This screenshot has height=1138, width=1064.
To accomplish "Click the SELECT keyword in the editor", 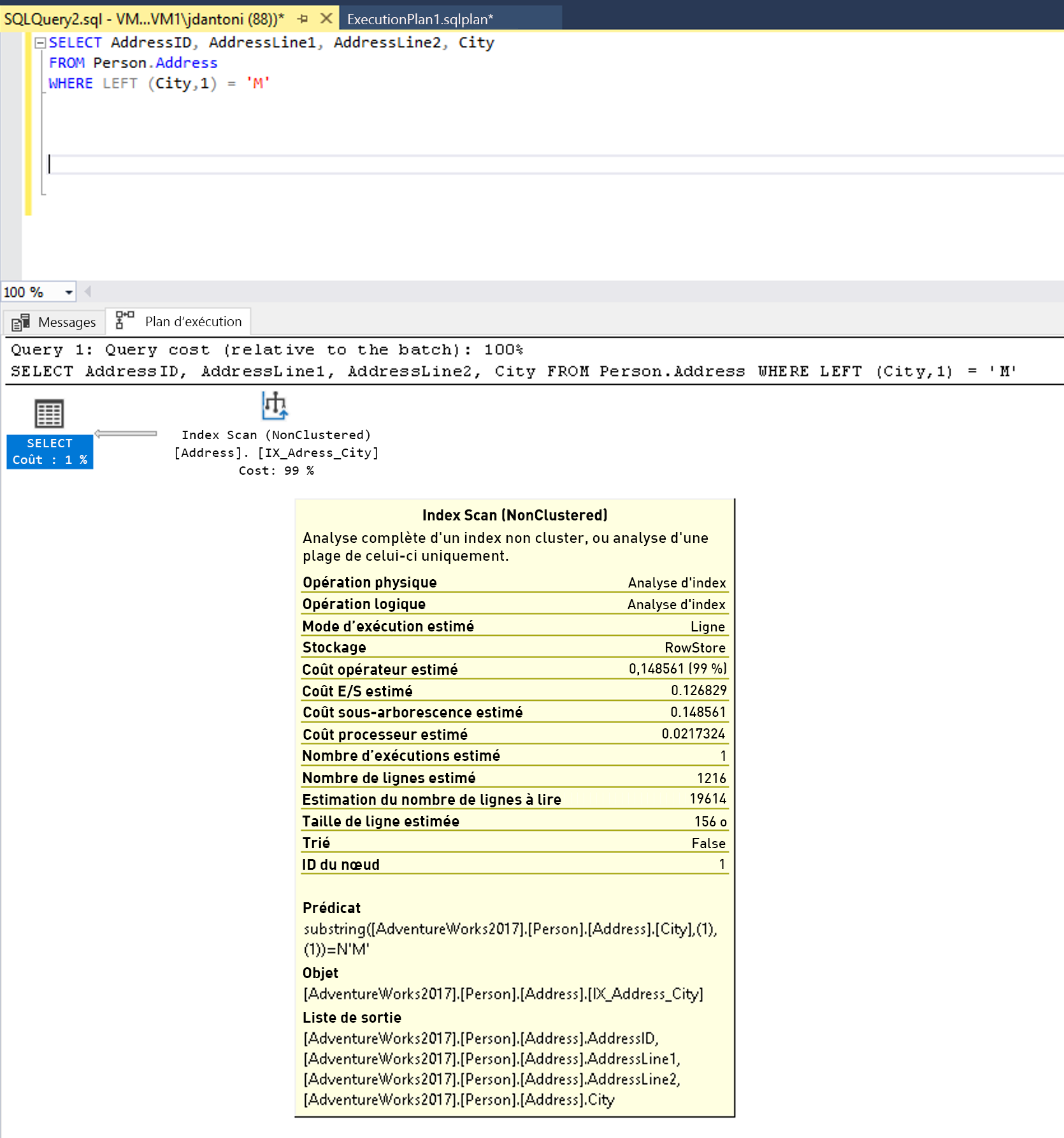I will point(75,43).
